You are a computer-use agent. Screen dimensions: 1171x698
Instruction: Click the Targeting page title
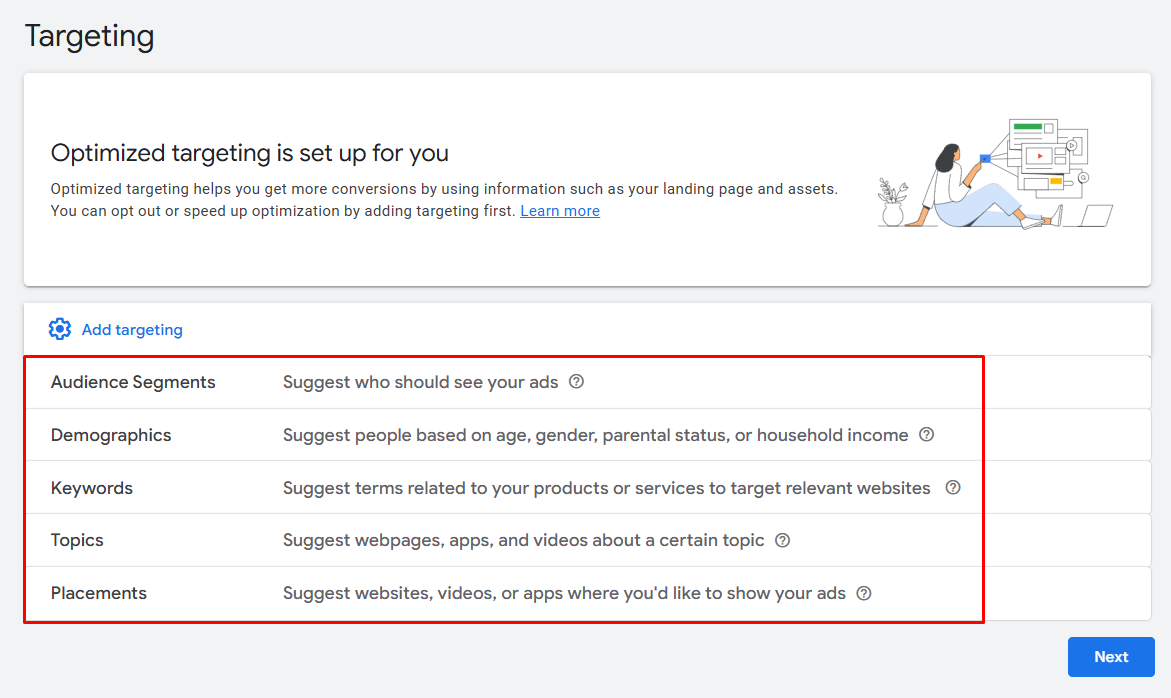90,36
